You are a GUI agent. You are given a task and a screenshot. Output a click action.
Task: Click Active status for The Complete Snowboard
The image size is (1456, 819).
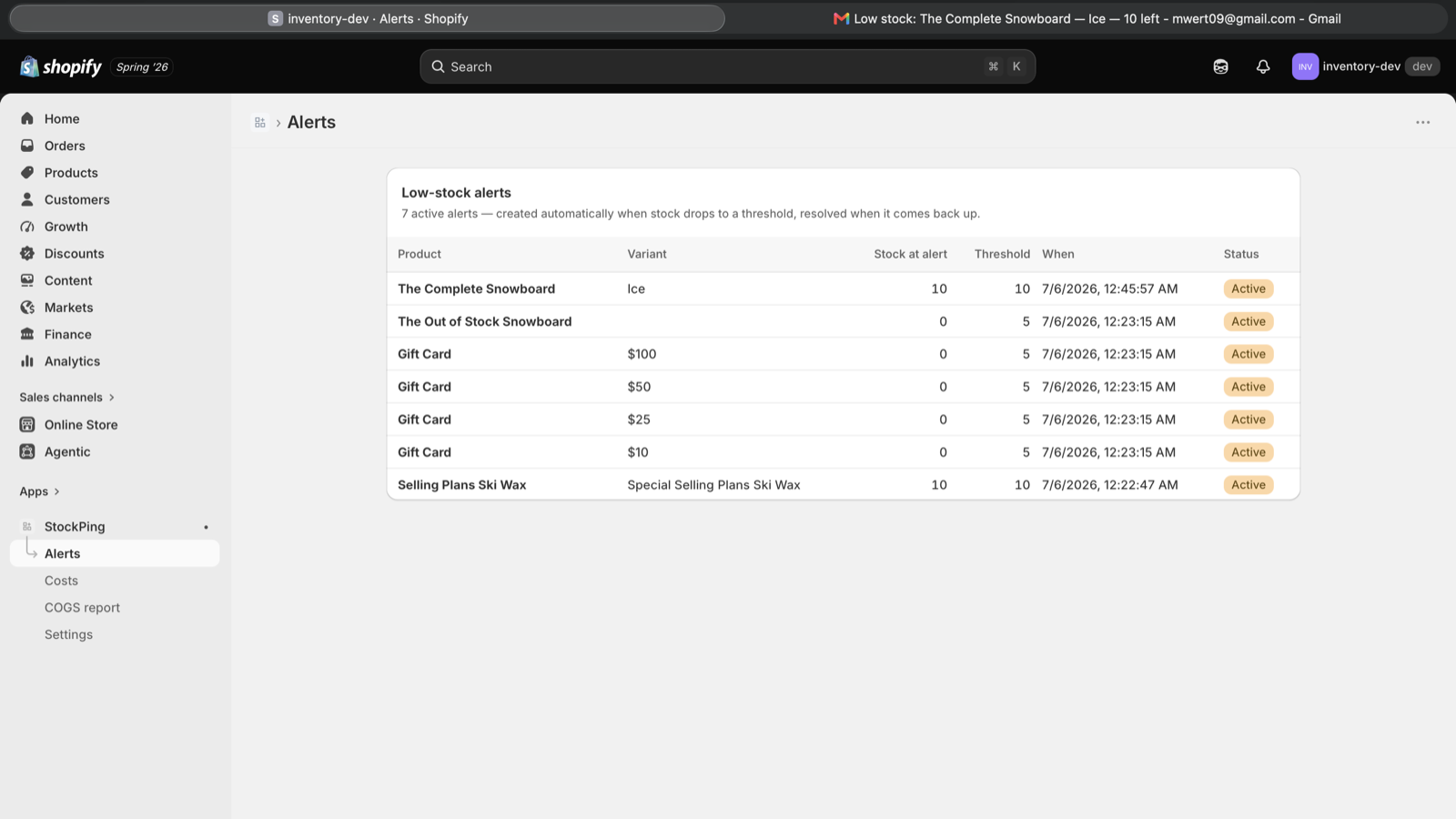pyautogui.click(x=1249, y=288)
